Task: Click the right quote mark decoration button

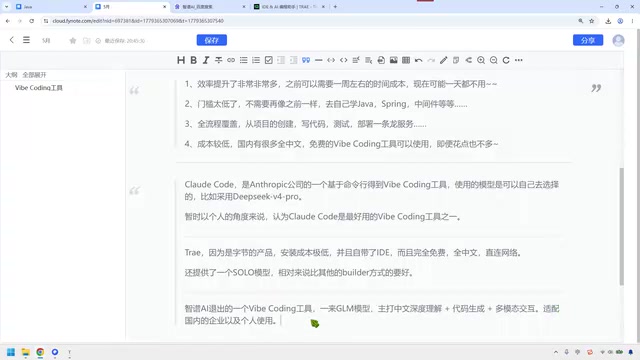Action: click(596, 88)
